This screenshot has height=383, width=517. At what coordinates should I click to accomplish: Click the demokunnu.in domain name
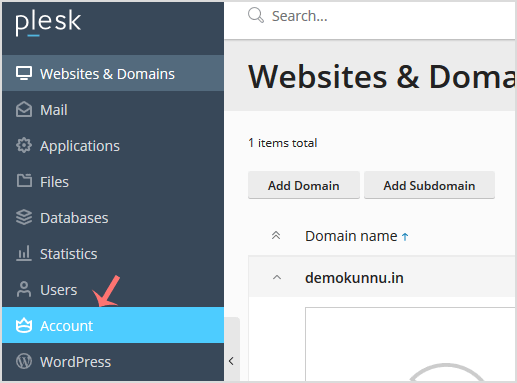[x=354, y=278]
